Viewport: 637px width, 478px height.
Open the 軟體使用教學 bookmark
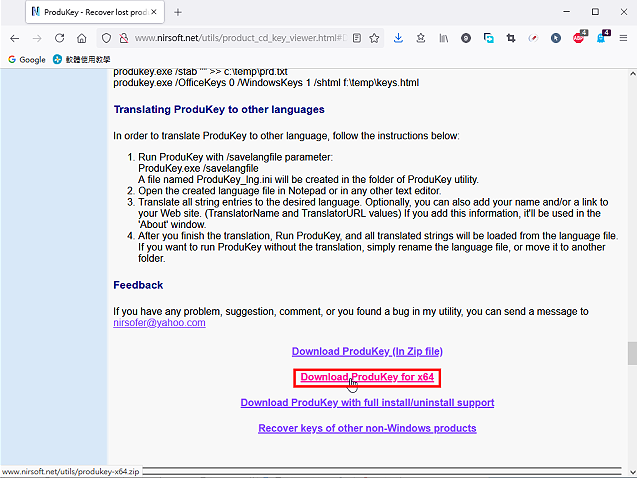82,59
